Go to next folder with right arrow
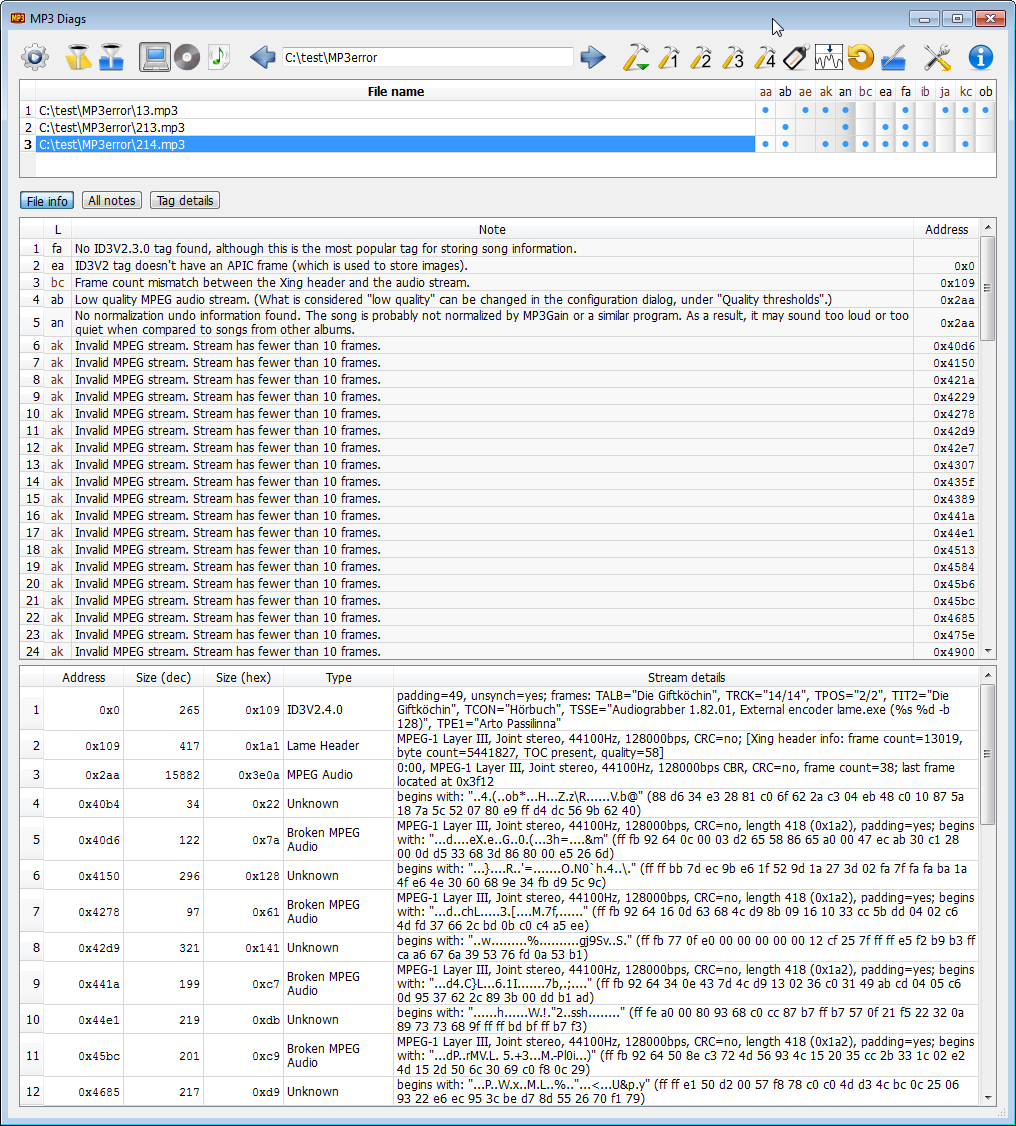This screenshot has height=1126, width=1016. 594,57
